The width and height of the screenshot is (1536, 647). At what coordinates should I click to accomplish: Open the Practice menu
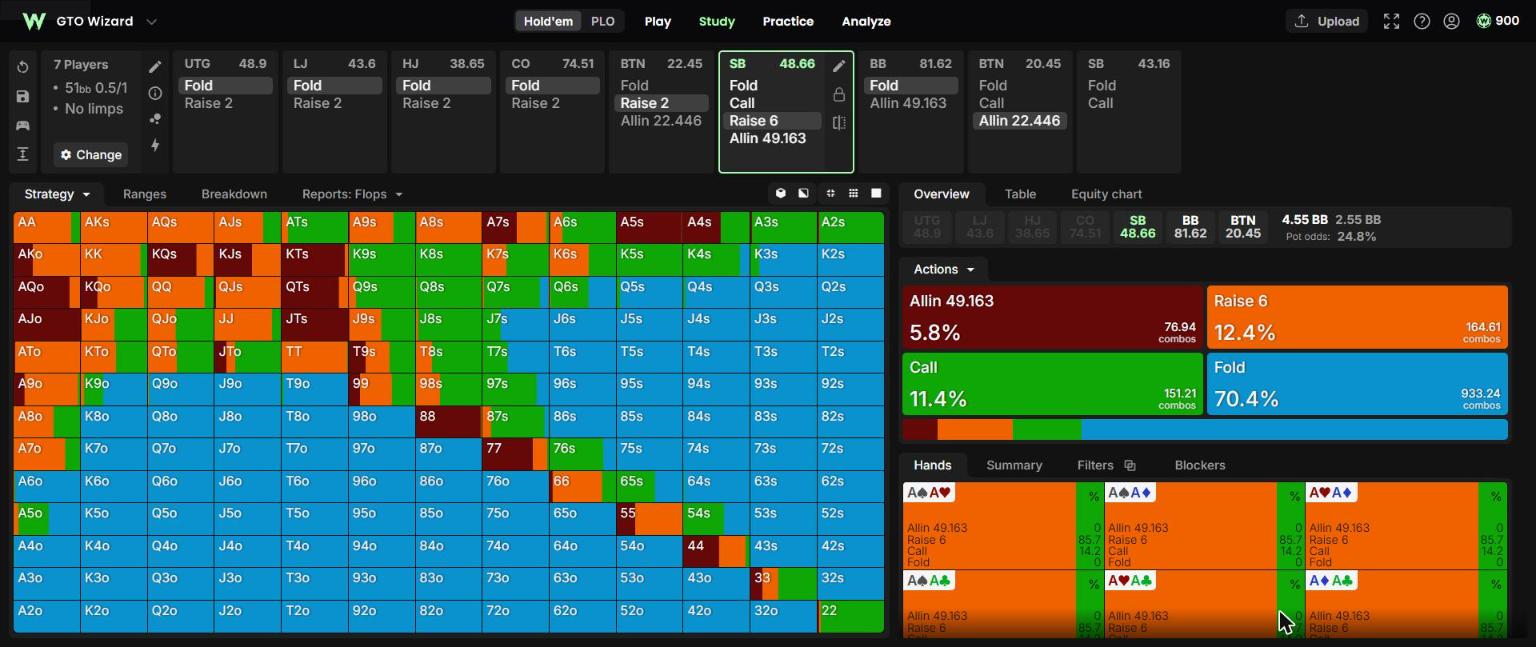(788, 21)
